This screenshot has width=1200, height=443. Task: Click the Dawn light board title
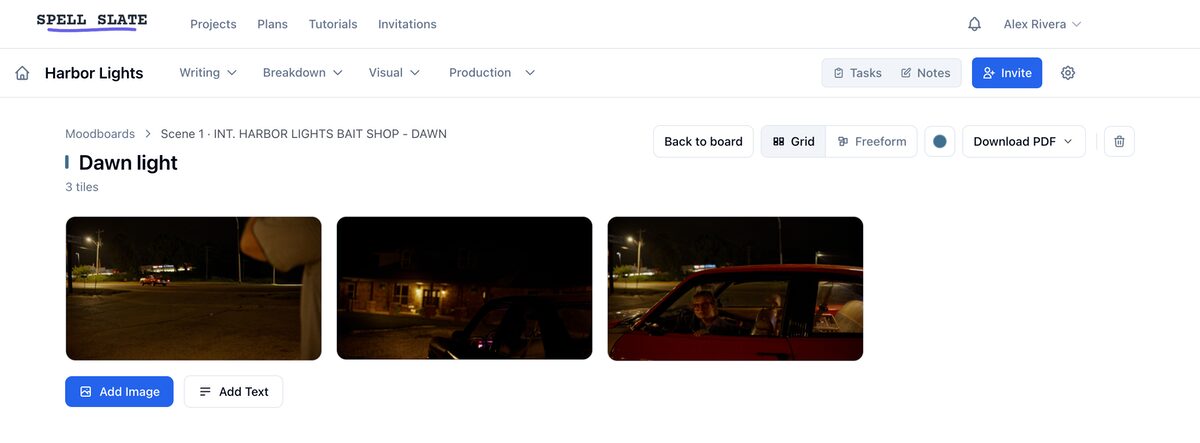tap(128, 163)
